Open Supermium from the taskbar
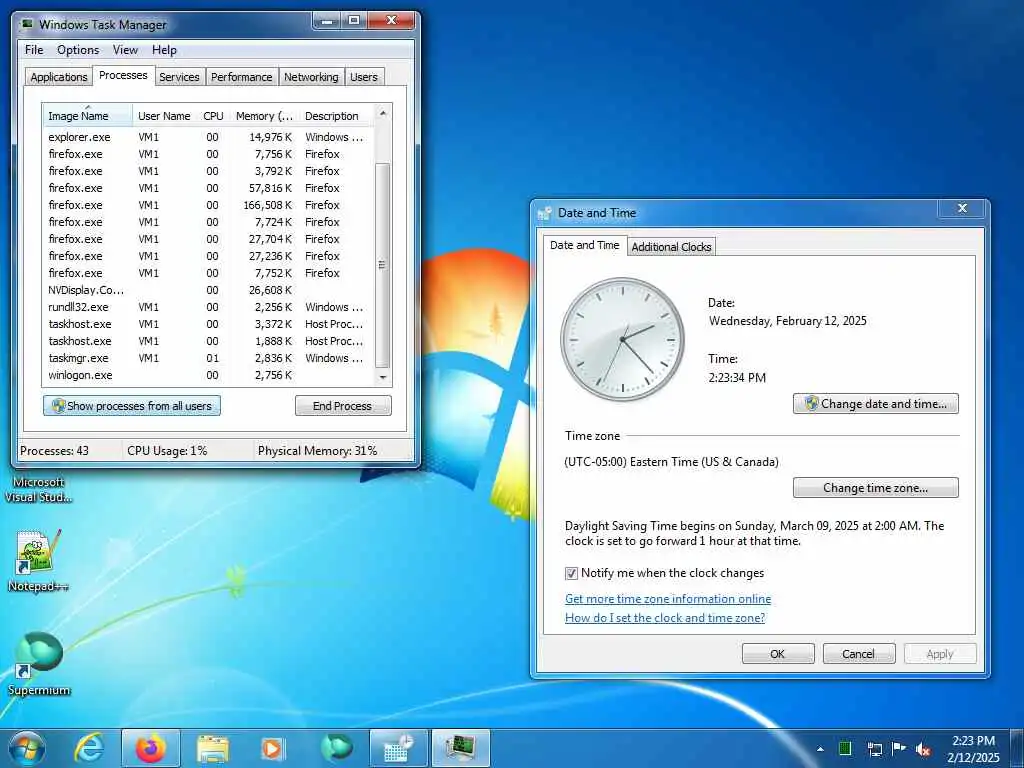 click(336, 748)
